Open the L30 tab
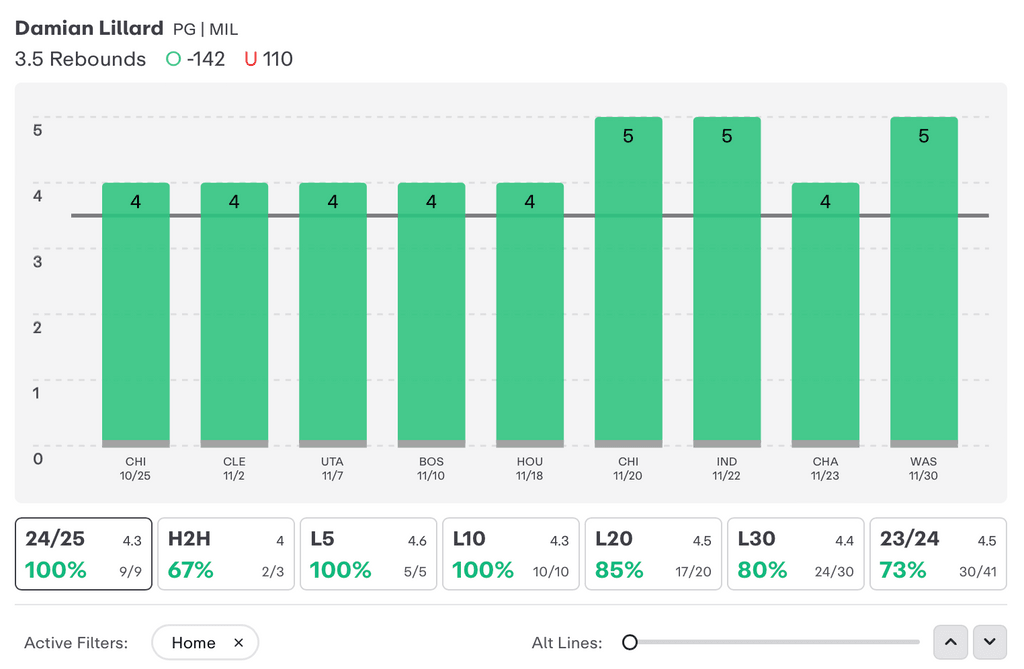This screenshot has height=669, width=1024. click(795, 554)
